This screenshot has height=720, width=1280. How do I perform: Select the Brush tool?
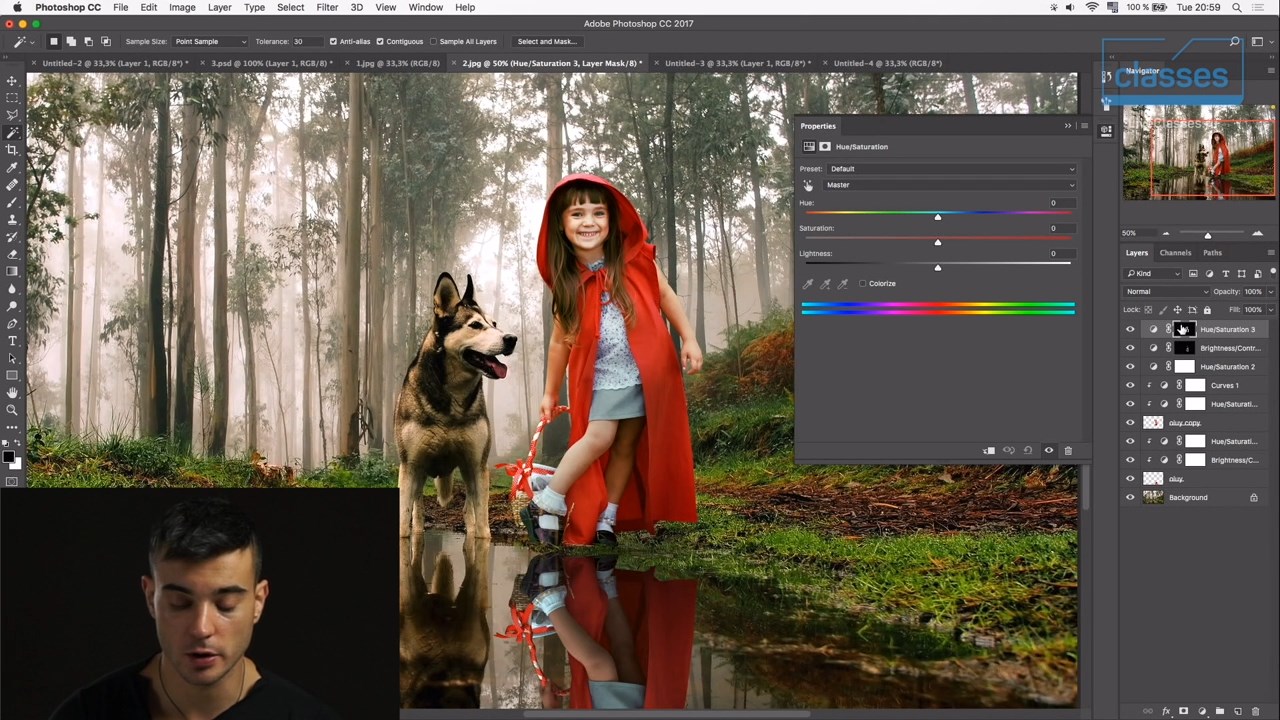coord(12,202)
